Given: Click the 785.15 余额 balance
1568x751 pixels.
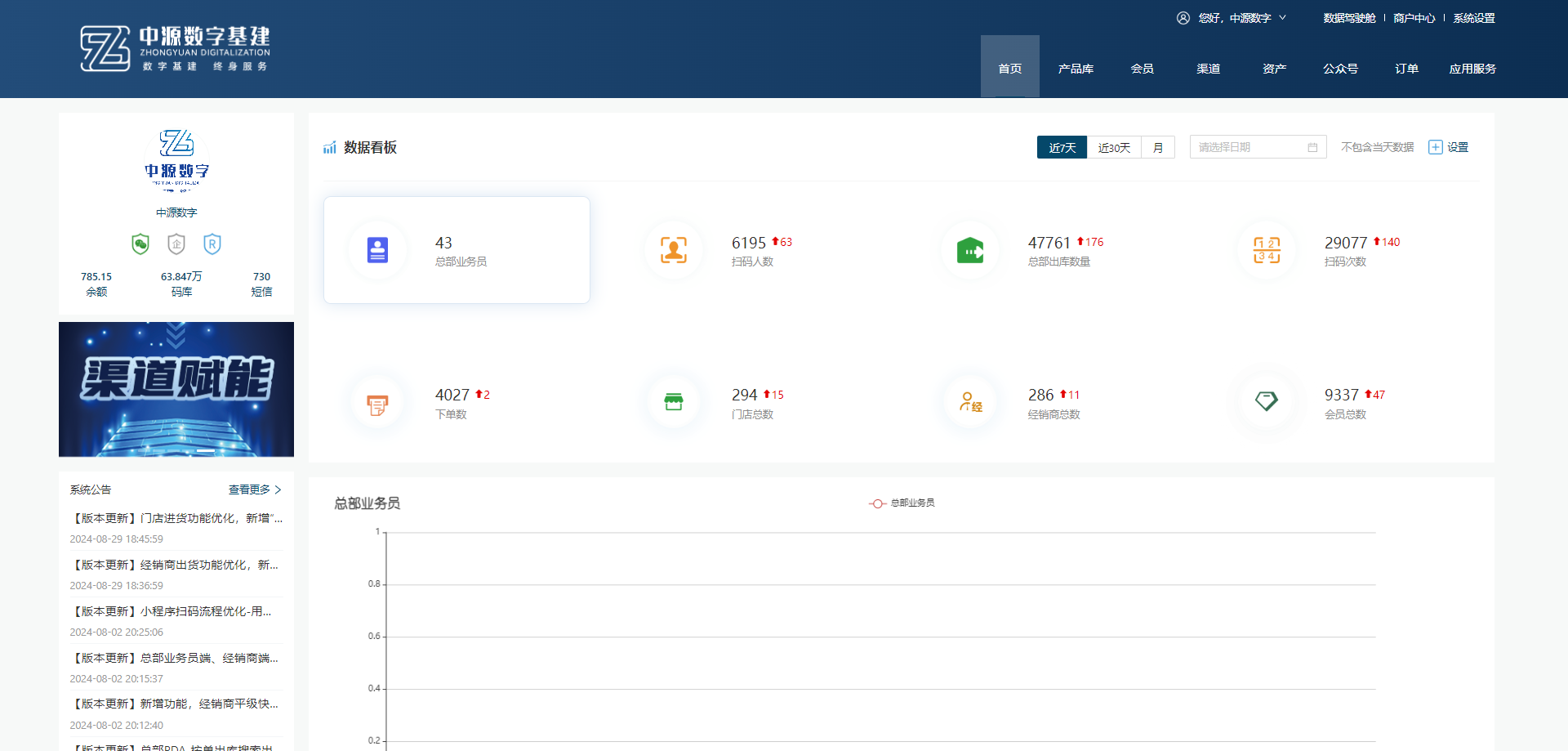Looking at the screenshot, I should pos(96,284).
